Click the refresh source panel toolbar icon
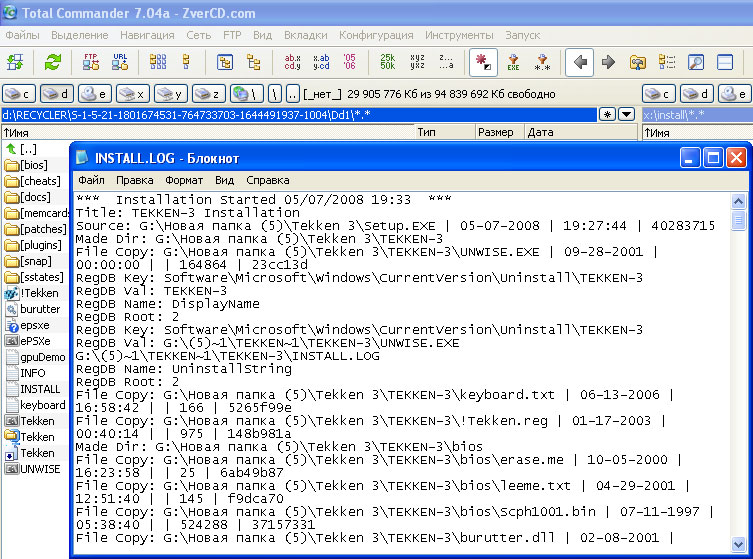This screenshot has width=753, height=559. (x=53, y=62)
